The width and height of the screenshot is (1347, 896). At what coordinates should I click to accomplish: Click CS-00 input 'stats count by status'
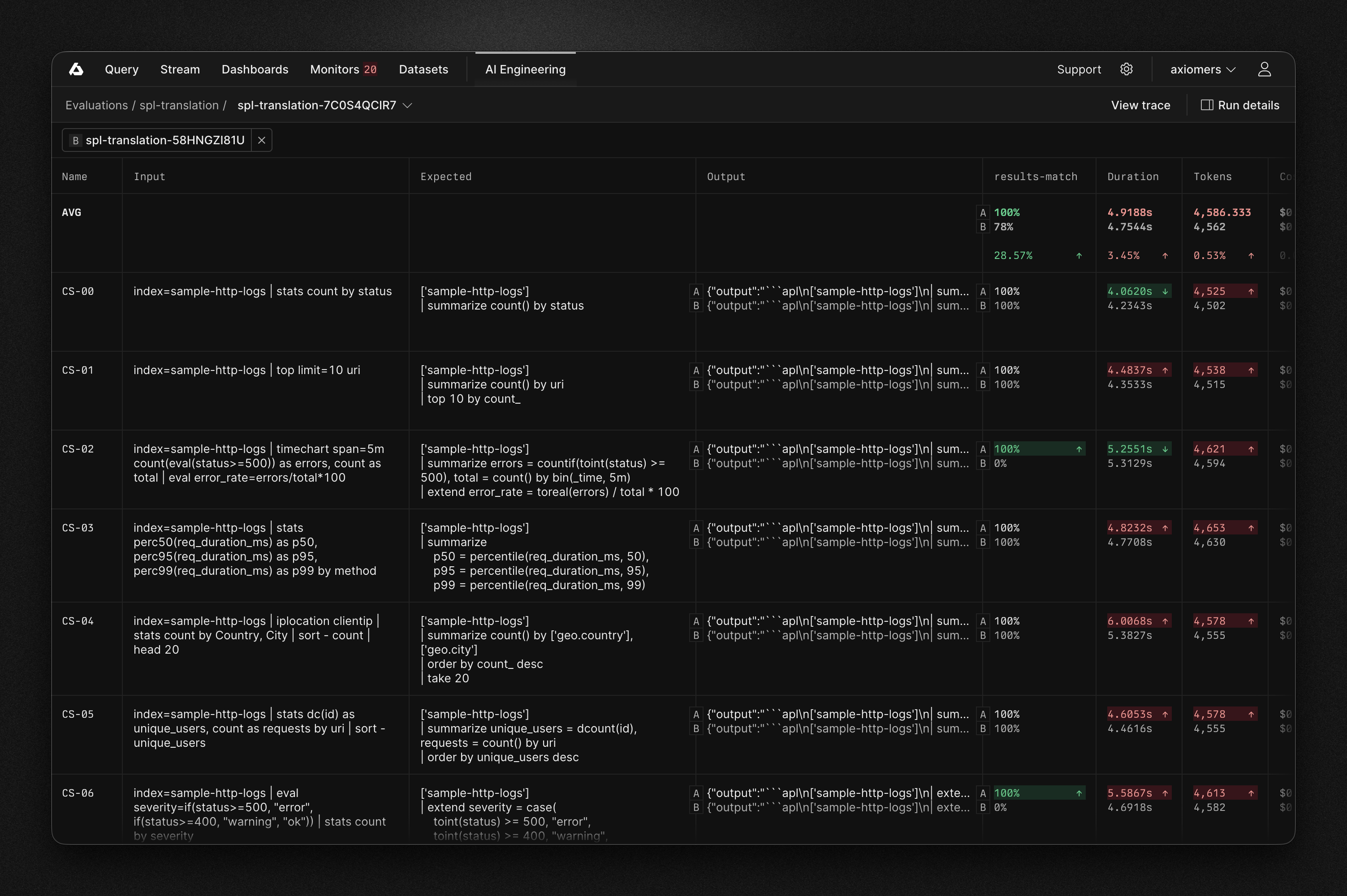click(334, 291)
